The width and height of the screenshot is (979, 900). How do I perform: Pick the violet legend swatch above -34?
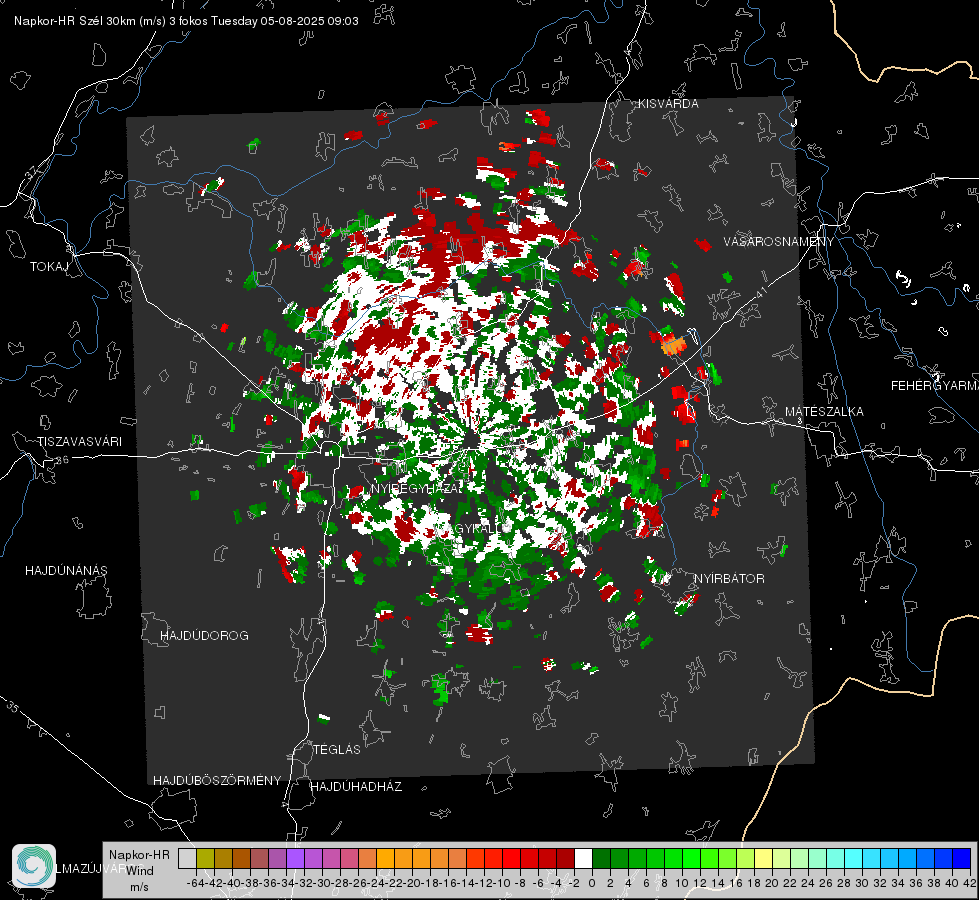tap(295, 858)
